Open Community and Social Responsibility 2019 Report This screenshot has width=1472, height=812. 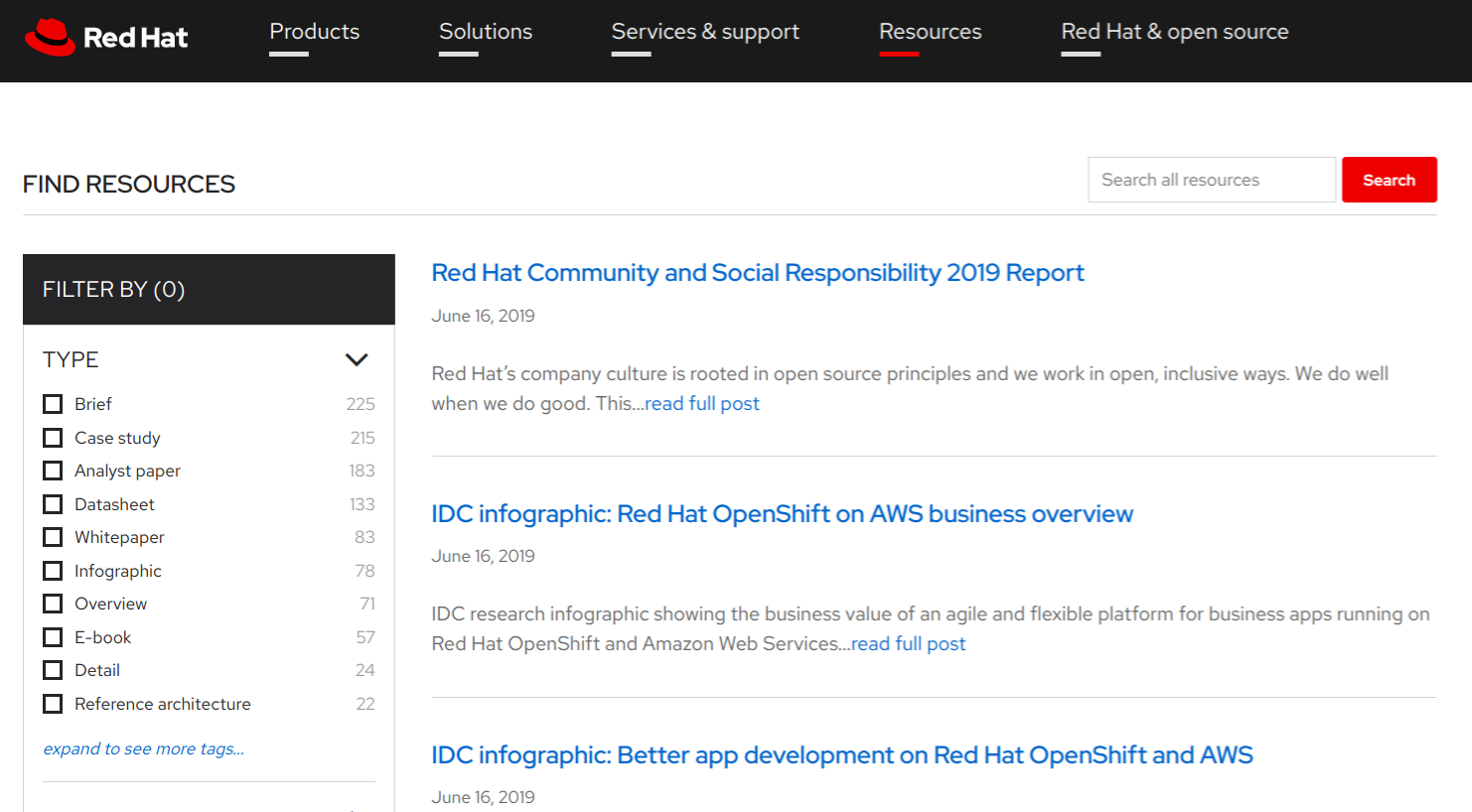coord(758,272)
